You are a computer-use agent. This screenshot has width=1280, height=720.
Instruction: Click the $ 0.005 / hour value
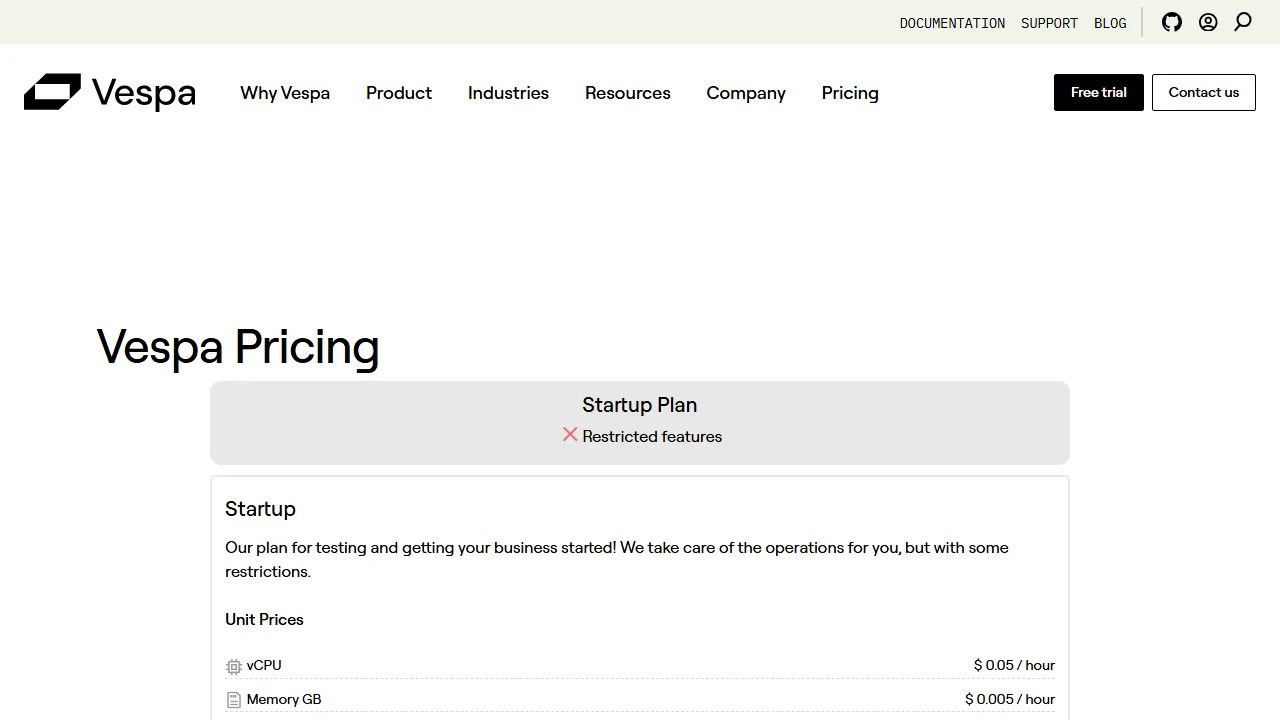click(1010, 699)
